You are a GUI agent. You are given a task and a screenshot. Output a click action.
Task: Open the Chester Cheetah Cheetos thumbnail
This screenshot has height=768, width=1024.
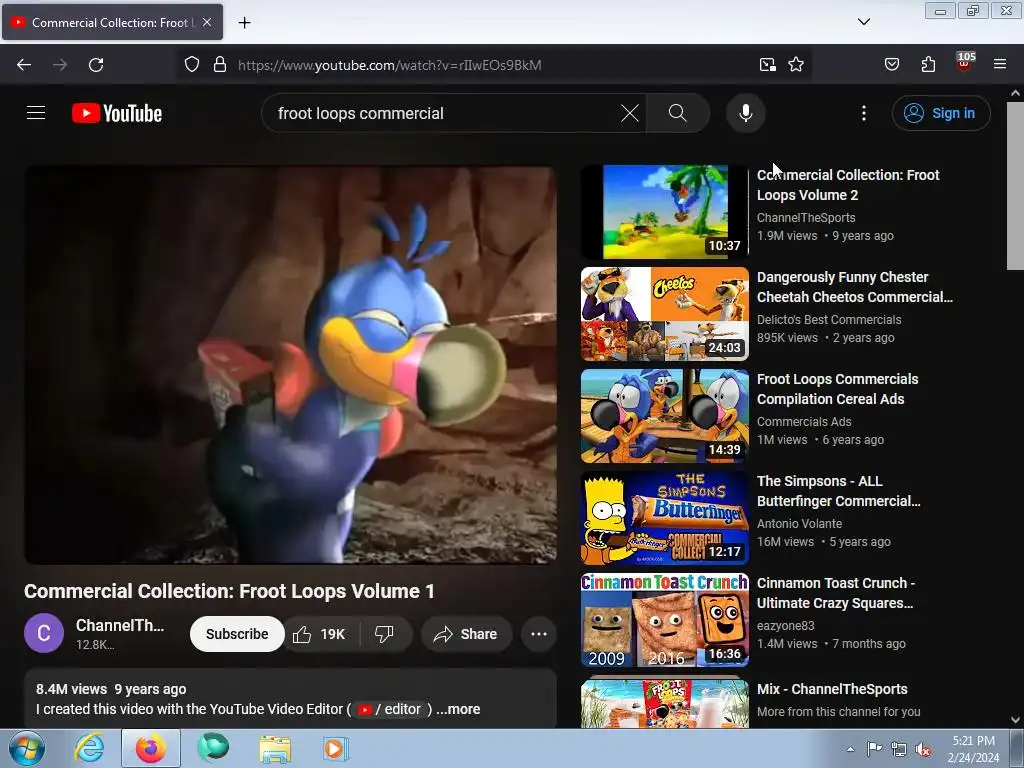(x=665, y=314)
